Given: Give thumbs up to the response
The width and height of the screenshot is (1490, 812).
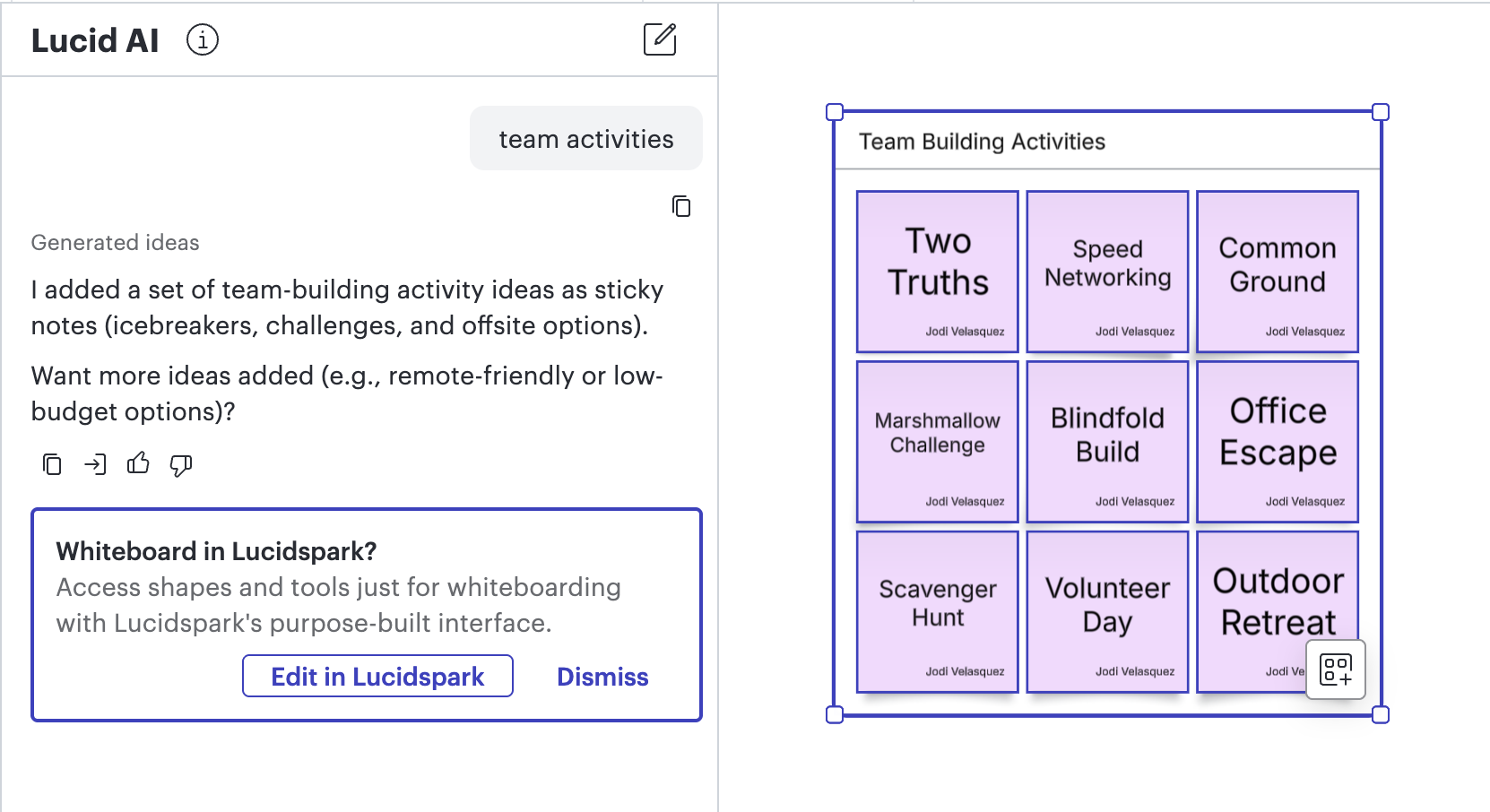Looking at the screenshot, I should pyautogui.click(x=138, y=463).
